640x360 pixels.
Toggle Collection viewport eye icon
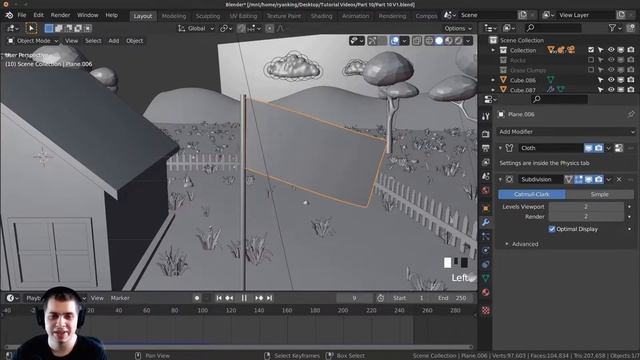click(x=611, y=50)
